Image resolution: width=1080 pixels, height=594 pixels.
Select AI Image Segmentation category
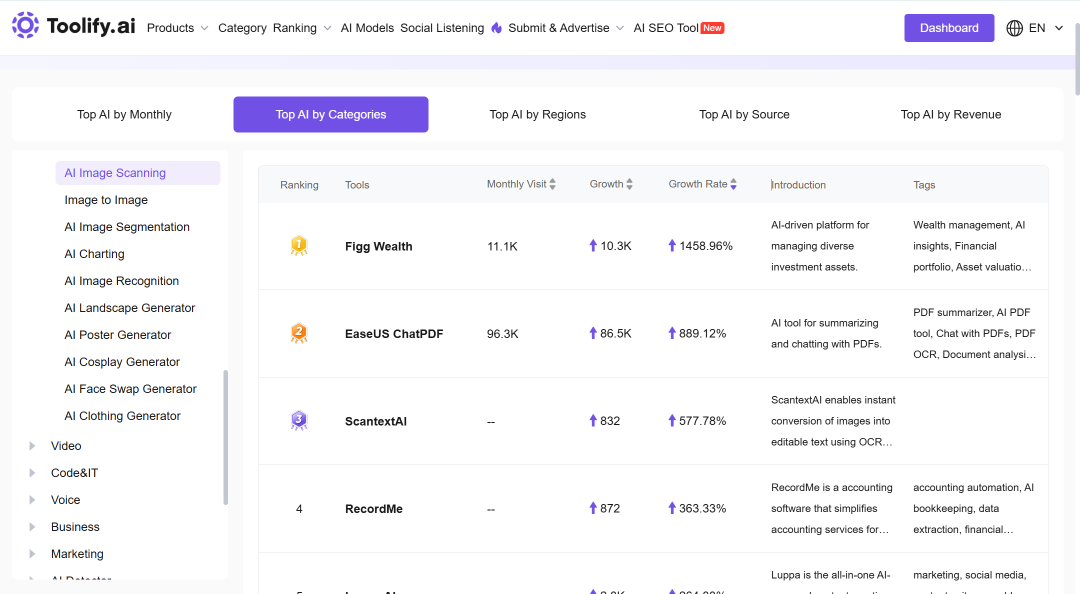pyautogui.click(x=127, y=227)
